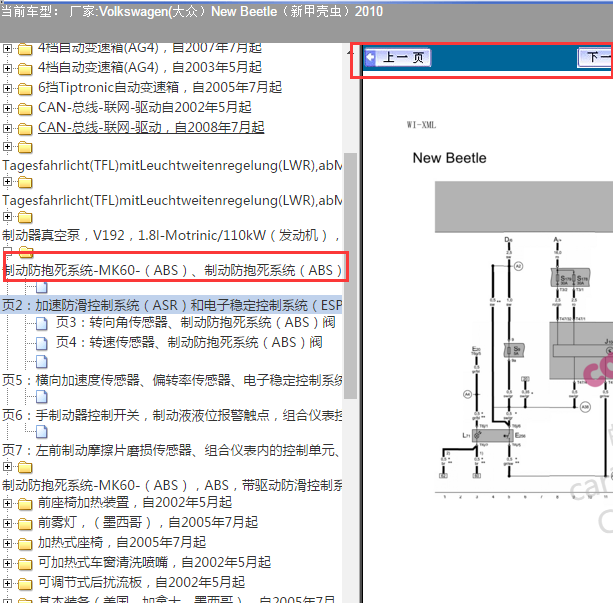The height and width of the screenshot is (603, 613).
Task: Click folder icon of 可加热式车窗清洗喷嘴
Action: pos(25,564)
